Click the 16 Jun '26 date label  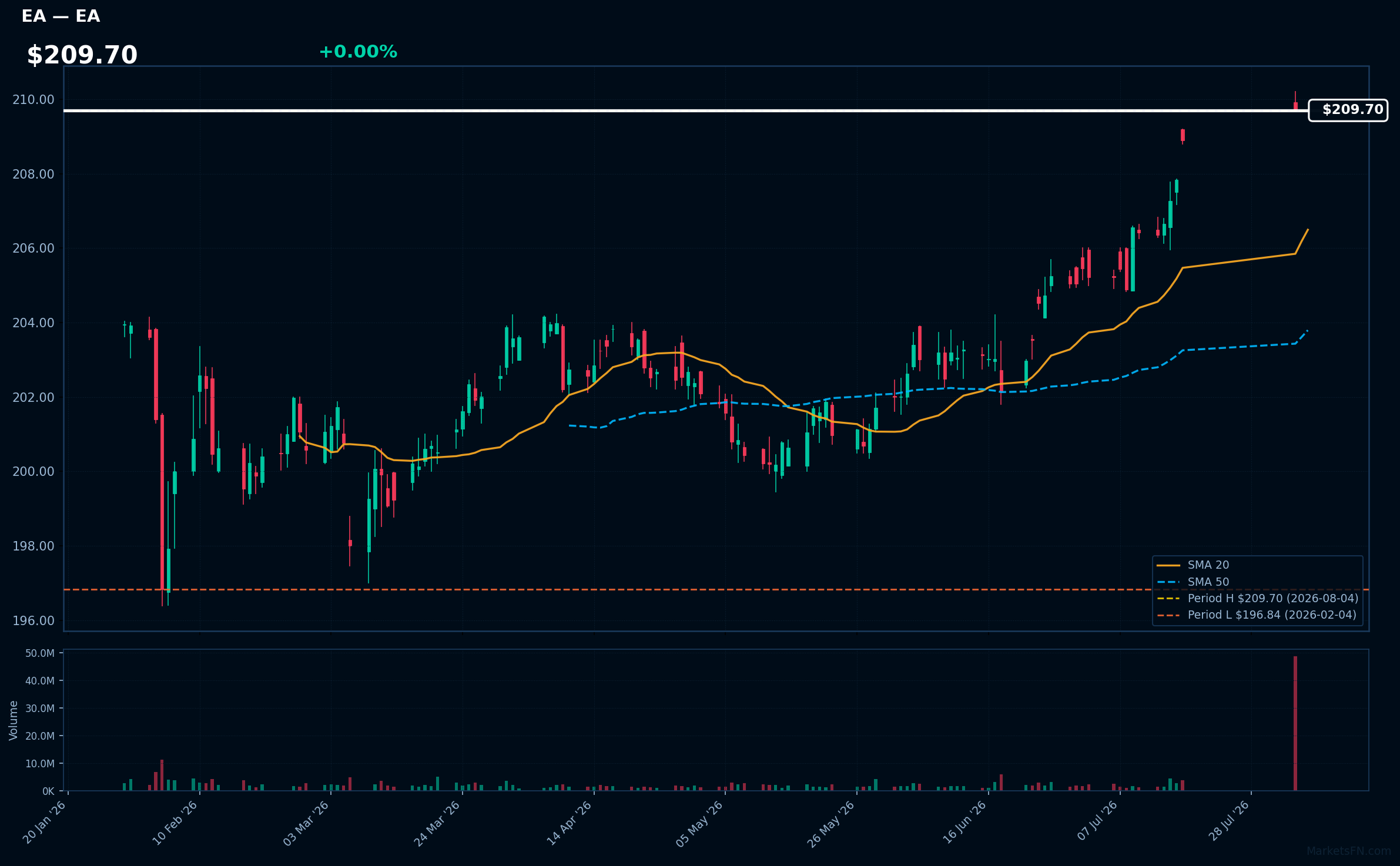click(x=964, y=823)
